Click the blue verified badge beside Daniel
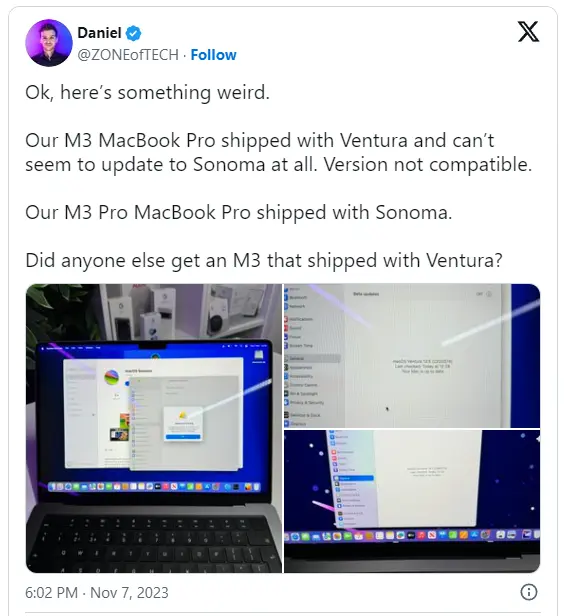The image size is (564, 616). point(133,33)
